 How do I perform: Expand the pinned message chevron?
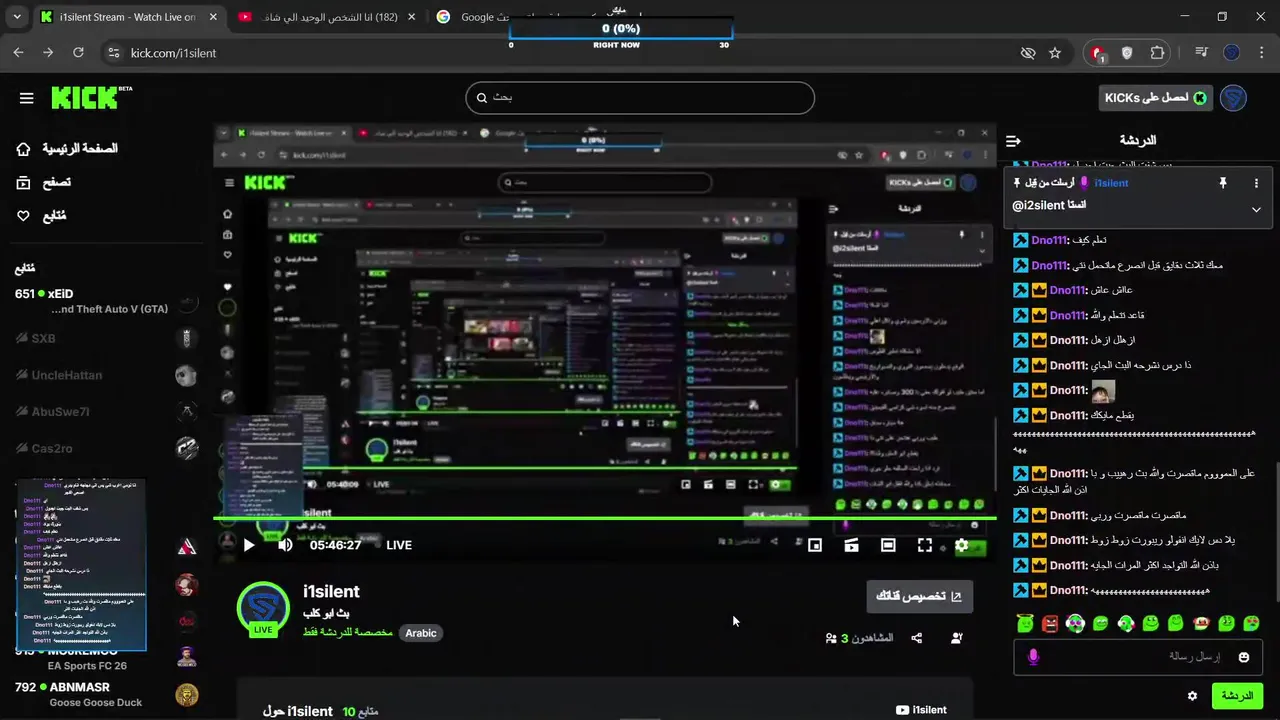tap(1257, 210)
